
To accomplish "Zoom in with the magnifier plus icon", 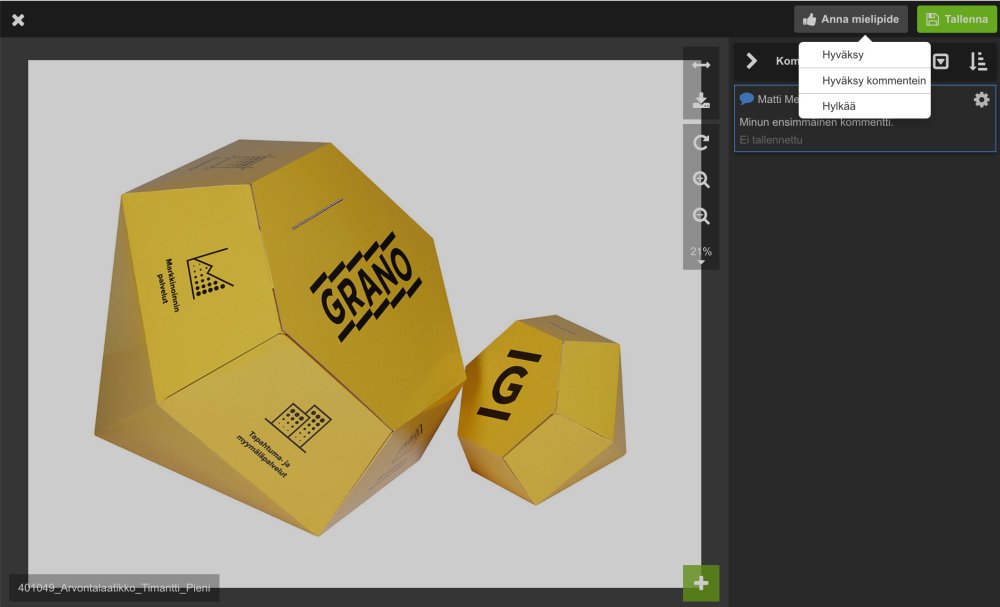I will 701,180.
